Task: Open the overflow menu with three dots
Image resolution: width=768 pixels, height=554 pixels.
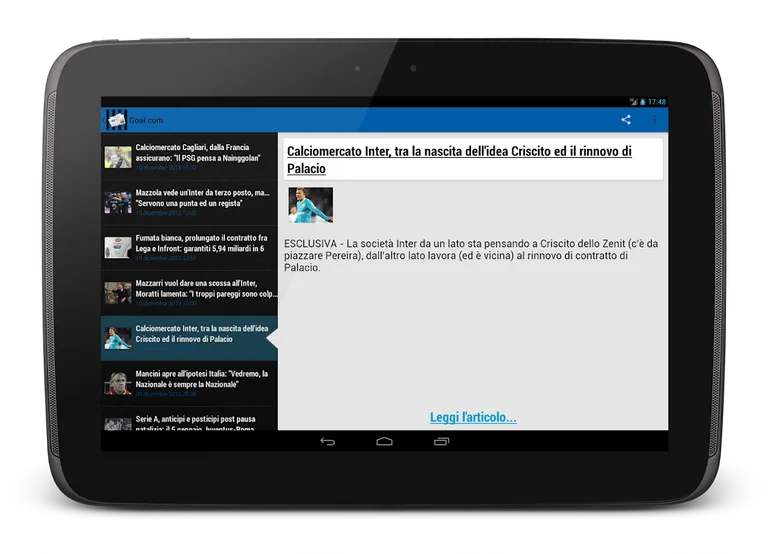Action: (x=654, y=120)
